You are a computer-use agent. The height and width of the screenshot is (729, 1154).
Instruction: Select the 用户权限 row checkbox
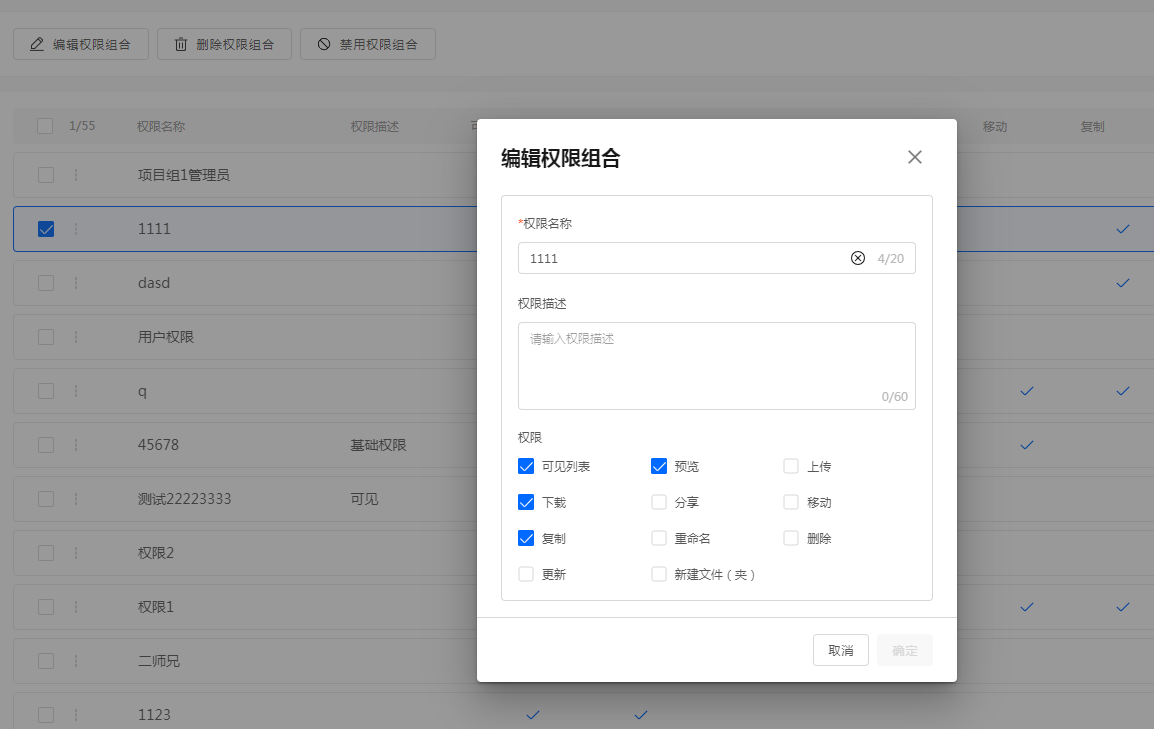46,337
